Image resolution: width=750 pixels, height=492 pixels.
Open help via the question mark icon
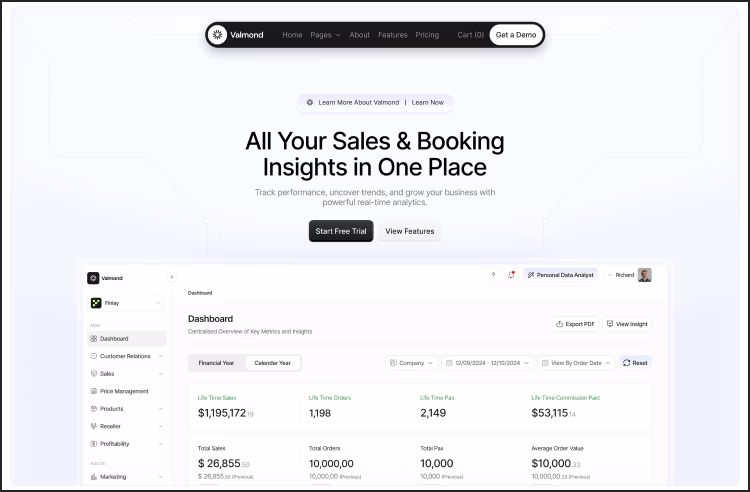point(493,275)
